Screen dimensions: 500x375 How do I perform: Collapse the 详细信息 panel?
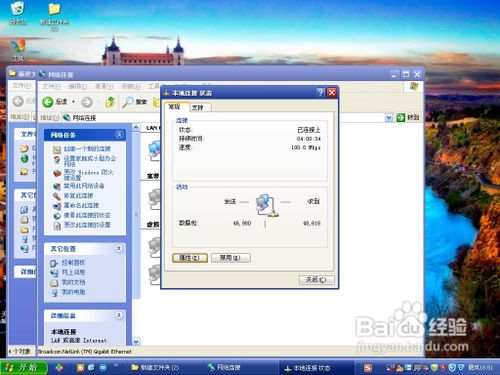(119, 315)
